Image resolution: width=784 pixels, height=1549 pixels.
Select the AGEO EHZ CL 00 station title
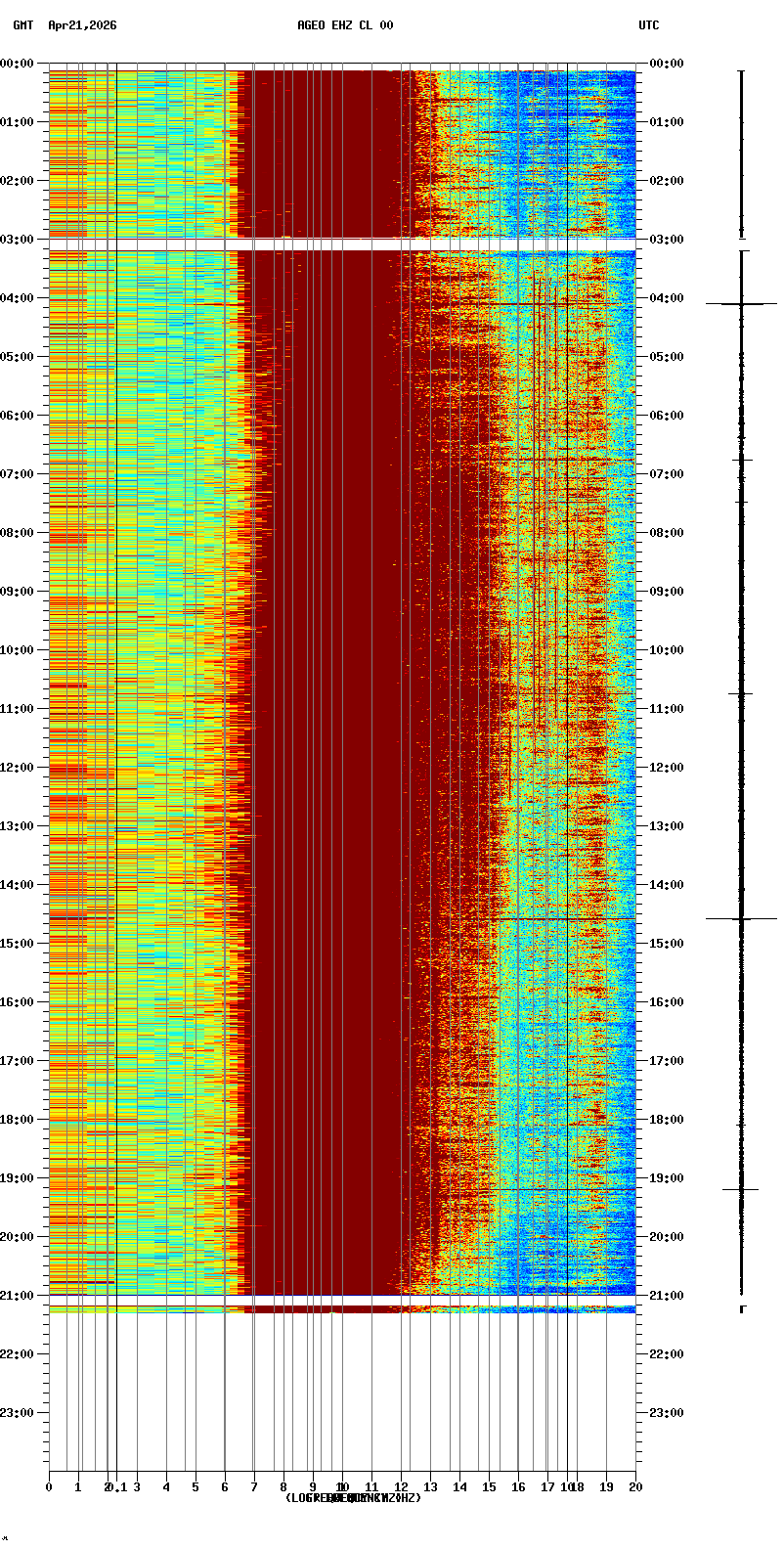pos(345,26)
